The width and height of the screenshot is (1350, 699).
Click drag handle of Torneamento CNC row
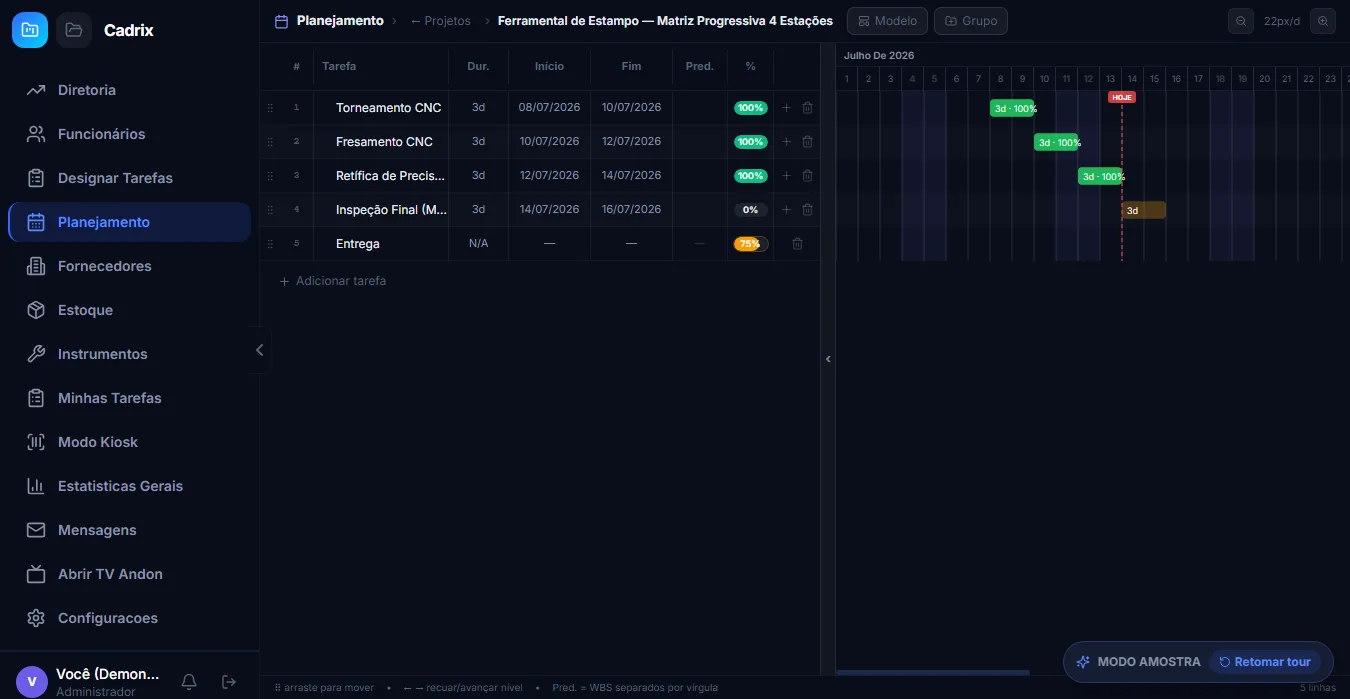point(270,108)
